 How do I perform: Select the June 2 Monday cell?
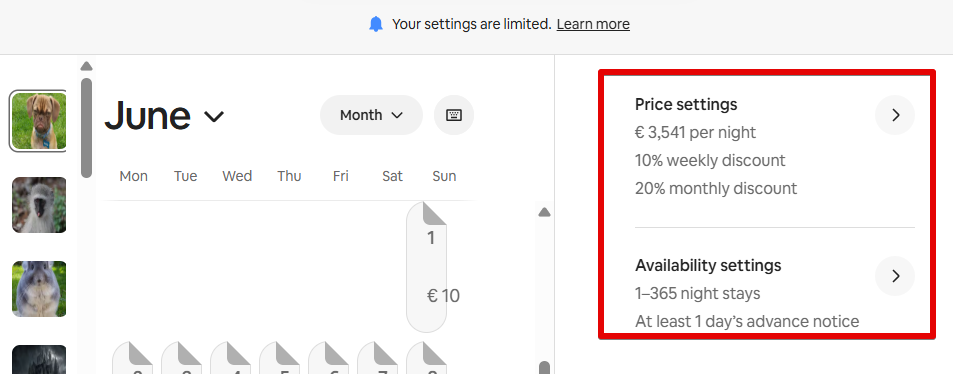(x=132, y=358)
